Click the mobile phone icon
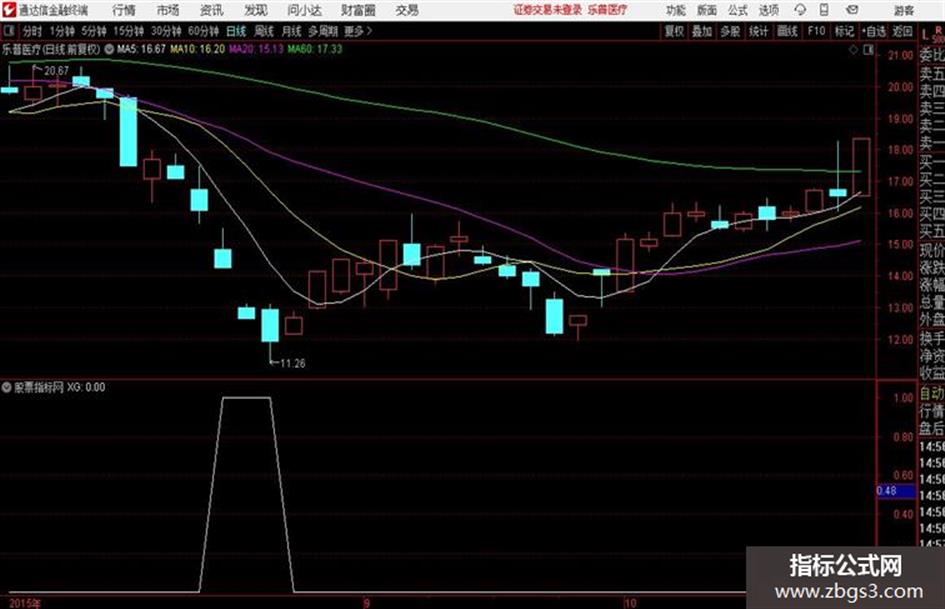This screenshot has width=945, height=609. 824,10
